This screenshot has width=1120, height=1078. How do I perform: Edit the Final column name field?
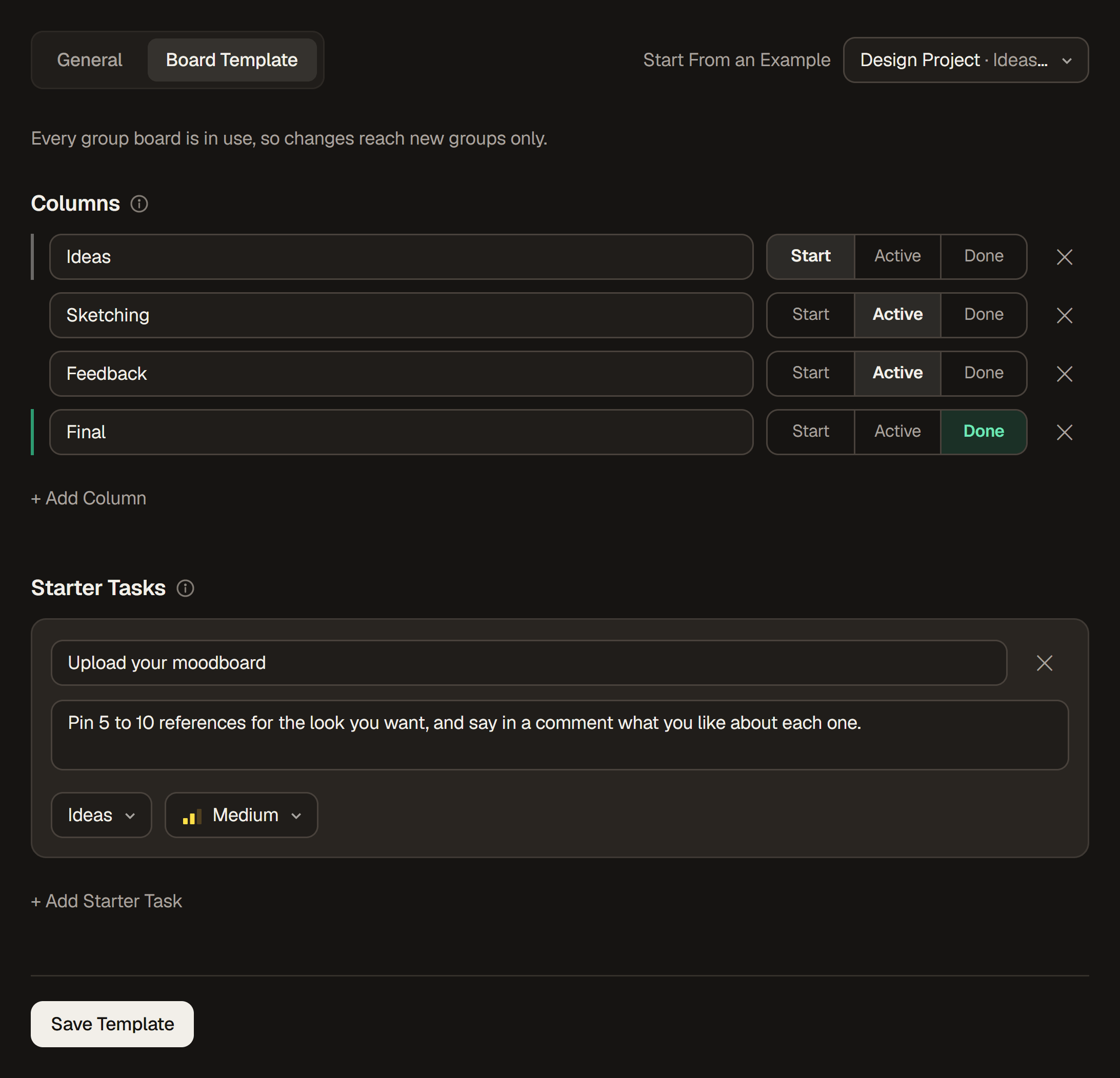pyautogui.click(x=401, y=432)
